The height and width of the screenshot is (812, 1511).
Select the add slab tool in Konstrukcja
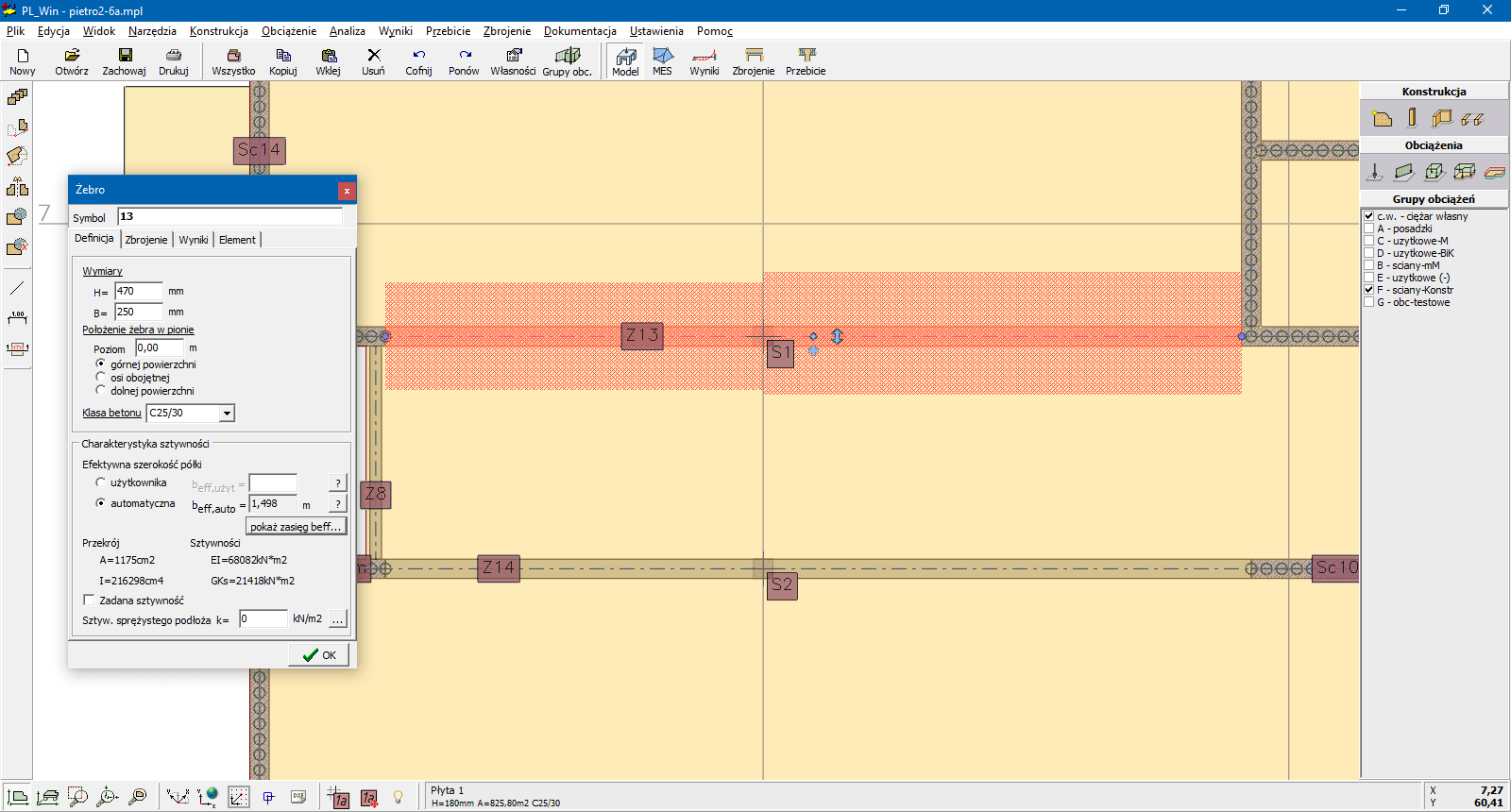pos(1383,118)
